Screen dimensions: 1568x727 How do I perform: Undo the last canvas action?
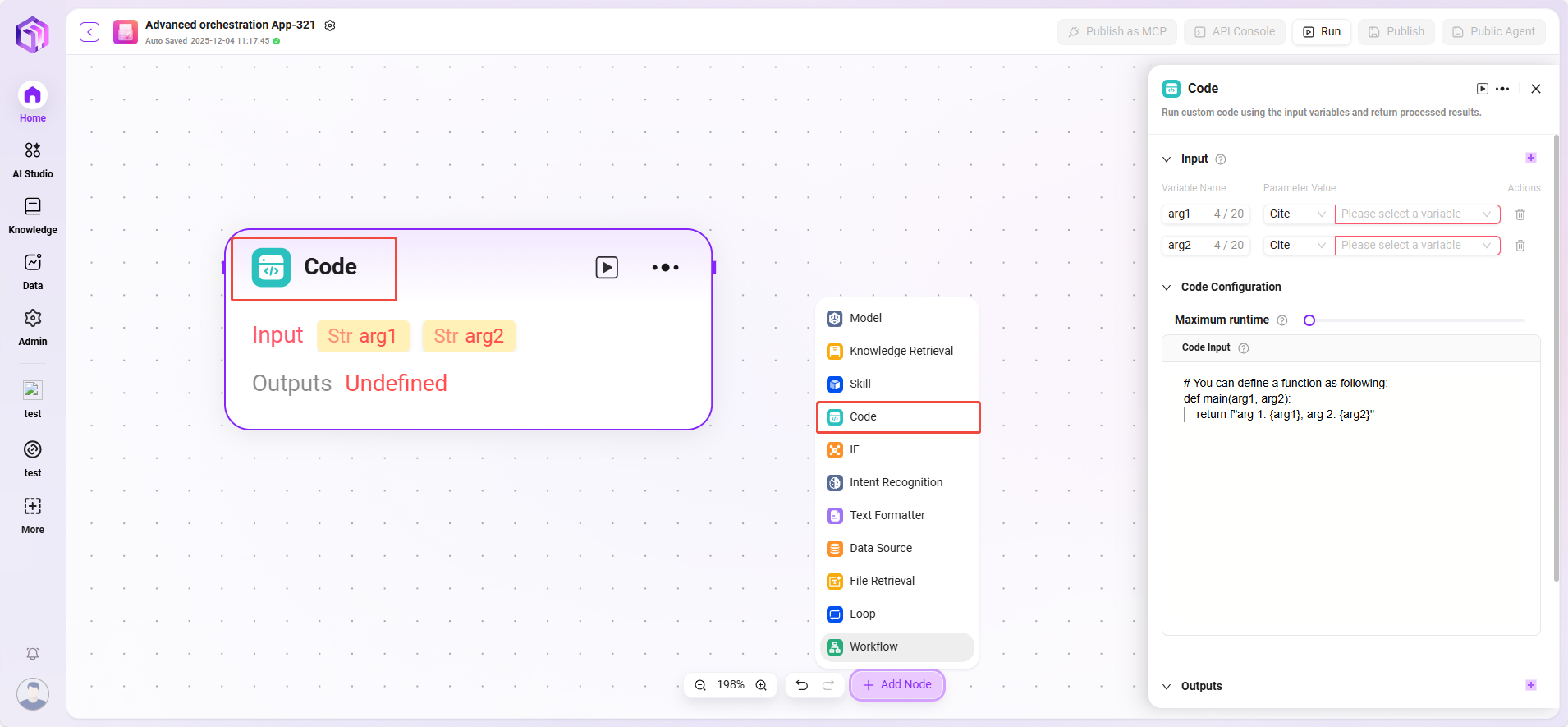tap(802, 685)
